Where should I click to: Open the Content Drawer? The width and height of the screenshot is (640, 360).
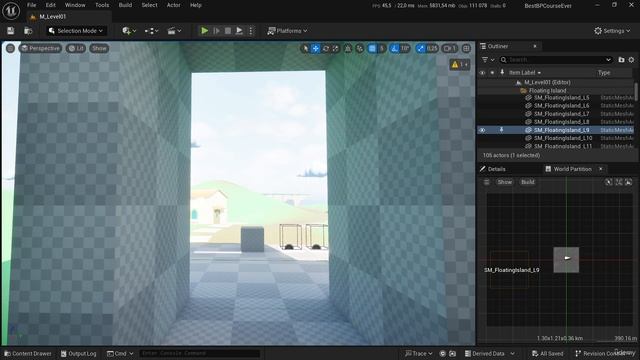(28, 353)
